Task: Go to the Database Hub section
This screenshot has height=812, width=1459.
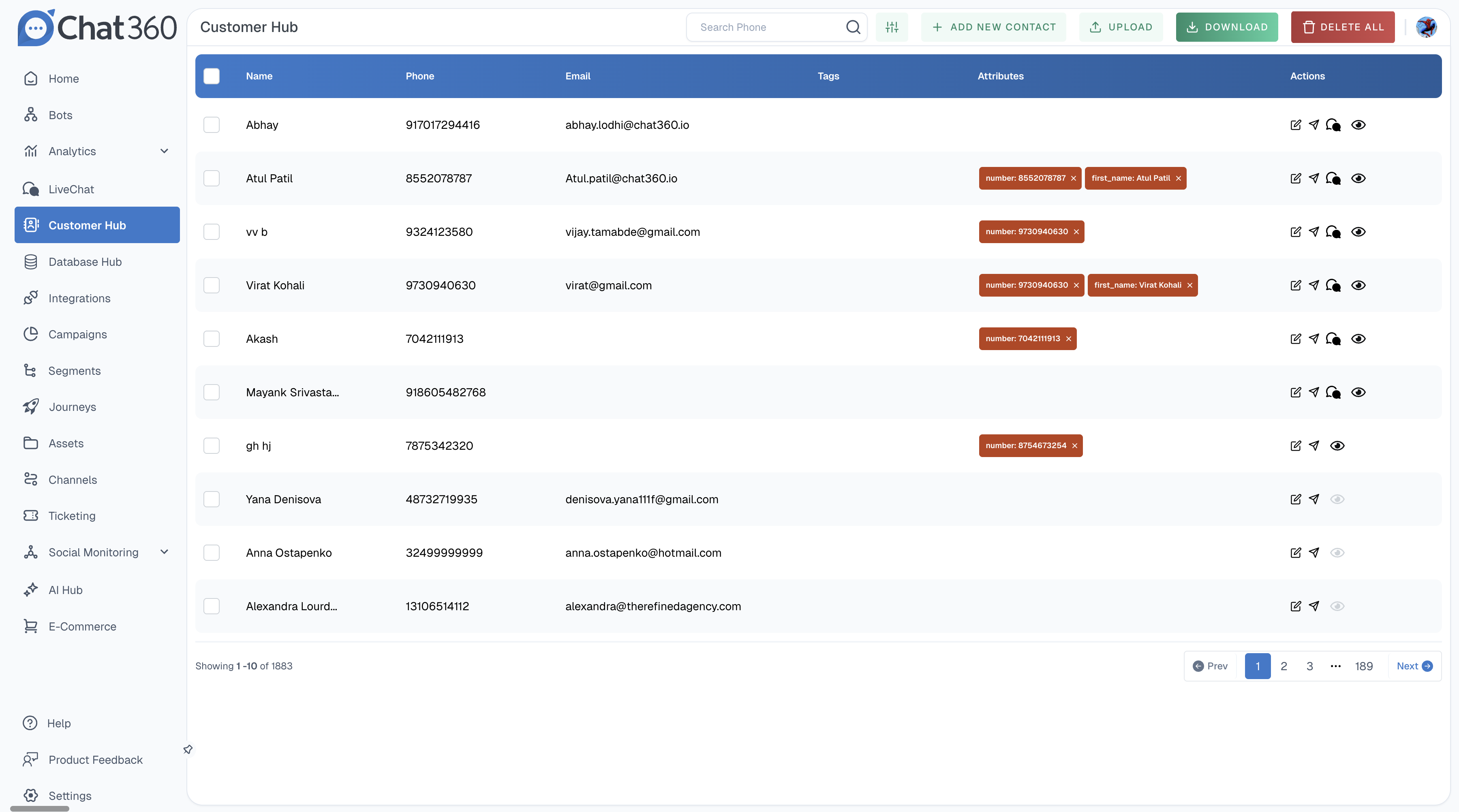Action: 85,262
